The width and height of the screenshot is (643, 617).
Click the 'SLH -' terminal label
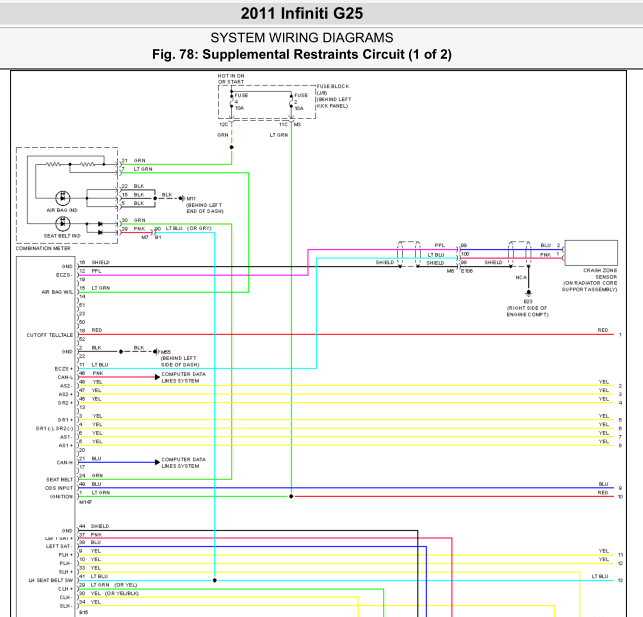(66, 606)
